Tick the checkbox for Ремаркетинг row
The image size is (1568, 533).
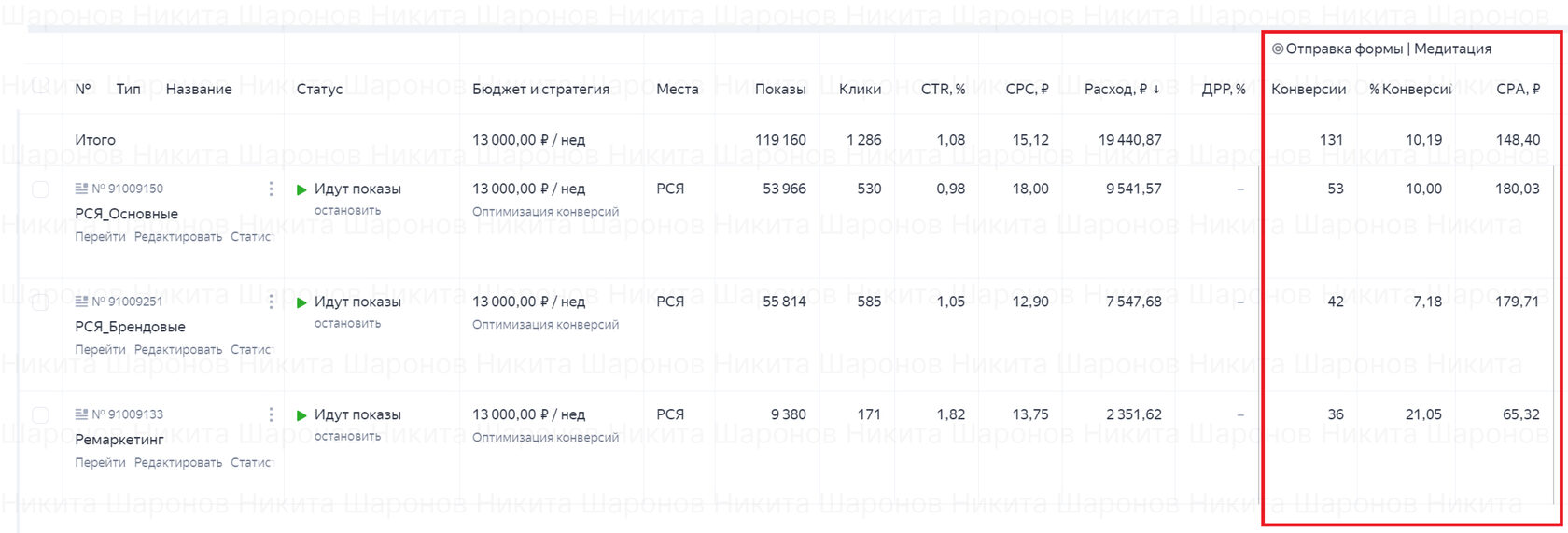click(x=40, y=415)
